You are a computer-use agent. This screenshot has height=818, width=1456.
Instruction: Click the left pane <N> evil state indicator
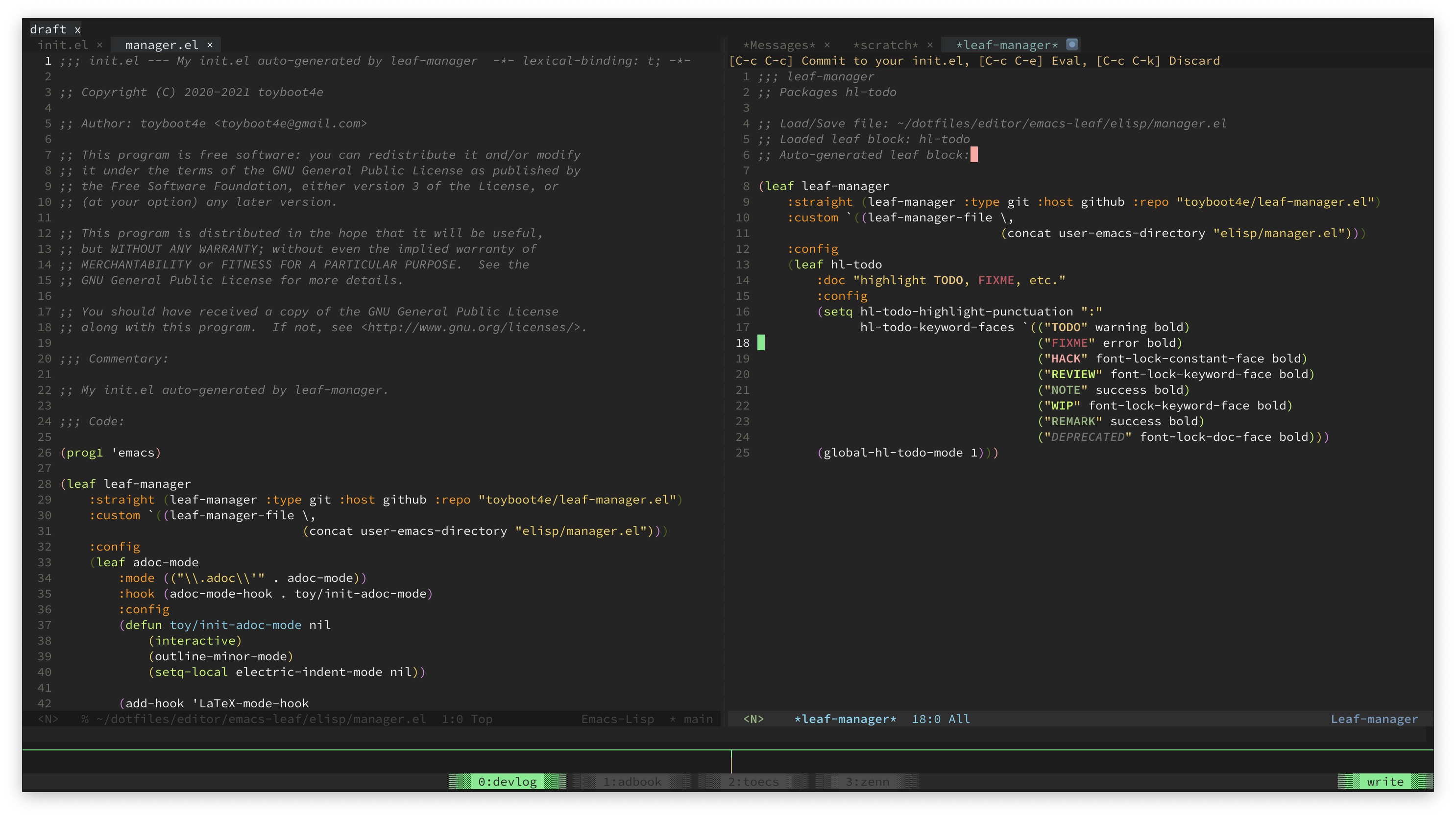pyautogui.click(x=48, y=719)
